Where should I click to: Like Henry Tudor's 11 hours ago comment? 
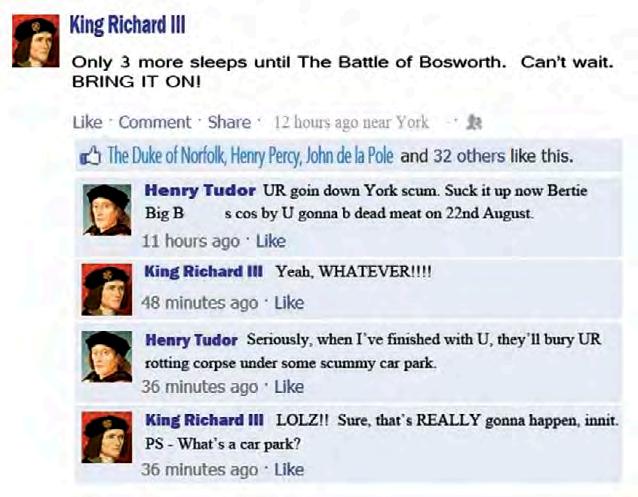coord(271,241)
